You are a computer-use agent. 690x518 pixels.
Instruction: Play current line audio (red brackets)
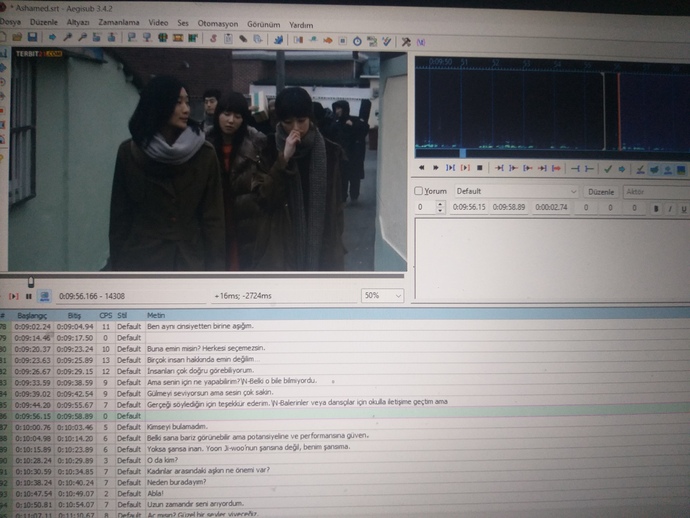pyautogui.click(x=465, y=168)
